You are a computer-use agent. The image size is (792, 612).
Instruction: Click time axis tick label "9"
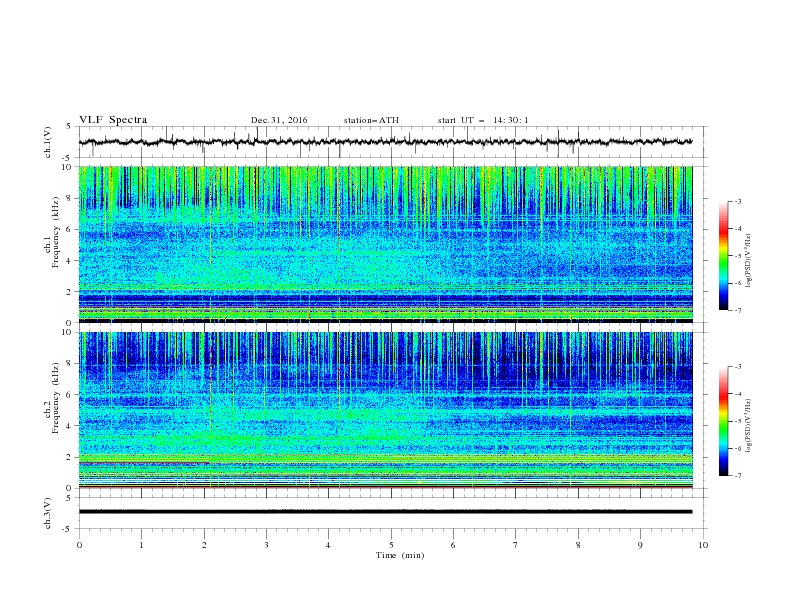640,545
